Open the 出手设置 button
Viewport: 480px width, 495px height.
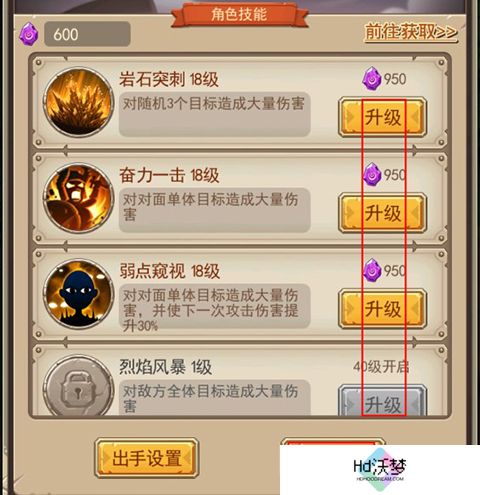pos(147,458)
